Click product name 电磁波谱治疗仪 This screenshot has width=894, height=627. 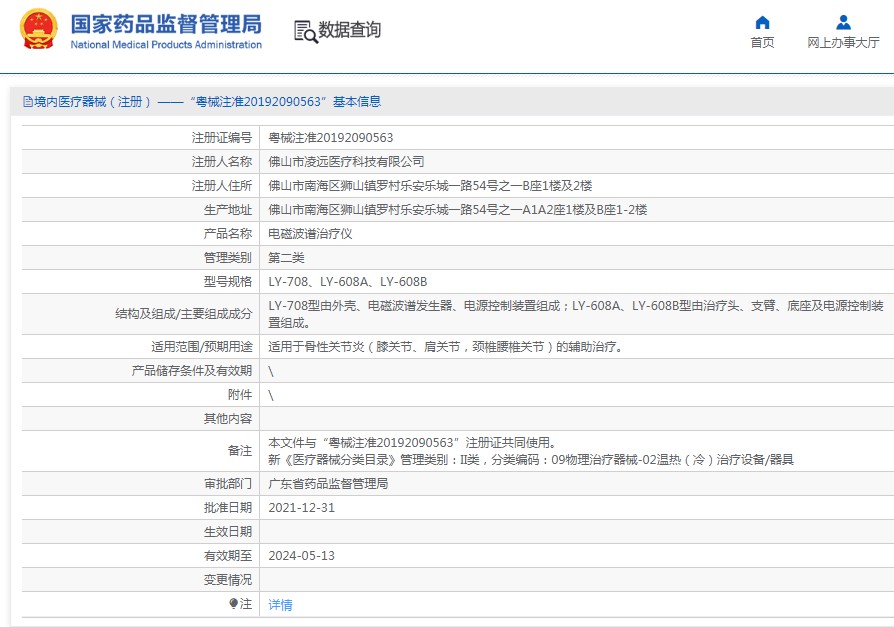(x=310, y=234)
